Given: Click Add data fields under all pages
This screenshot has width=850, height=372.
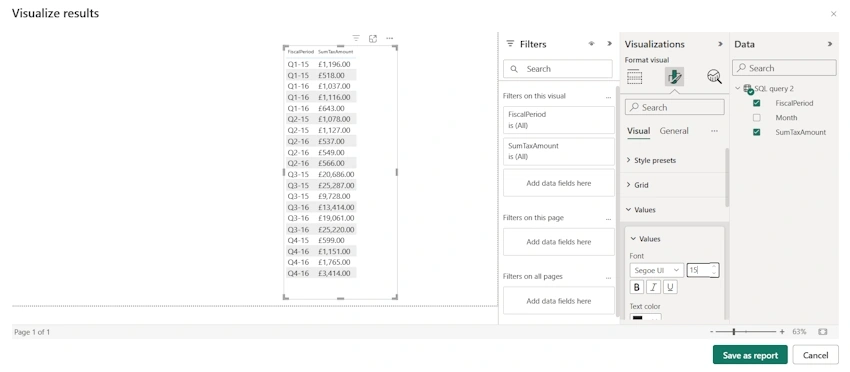Looking at the screenshot, I should coord(558,301).
